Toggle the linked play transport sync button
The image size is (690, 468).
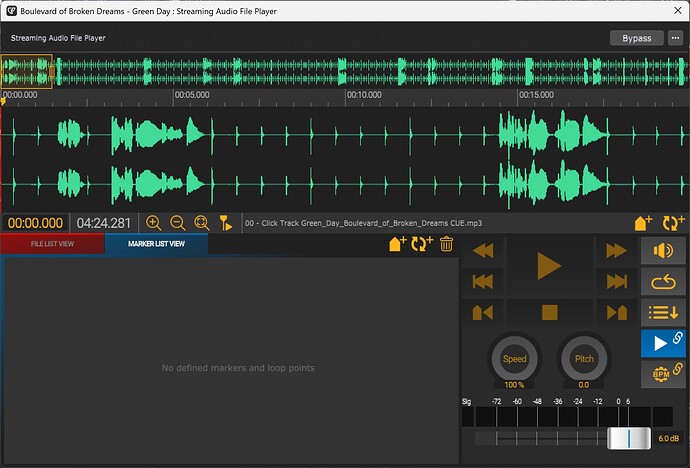663,343
